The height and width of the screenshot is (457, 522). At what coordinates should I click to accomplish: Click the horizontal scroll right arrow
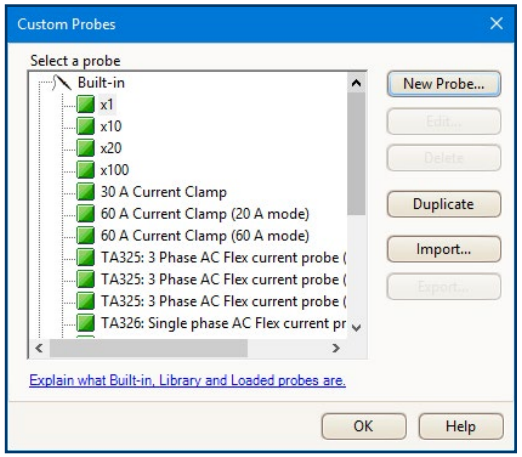[x=336, y=348]
